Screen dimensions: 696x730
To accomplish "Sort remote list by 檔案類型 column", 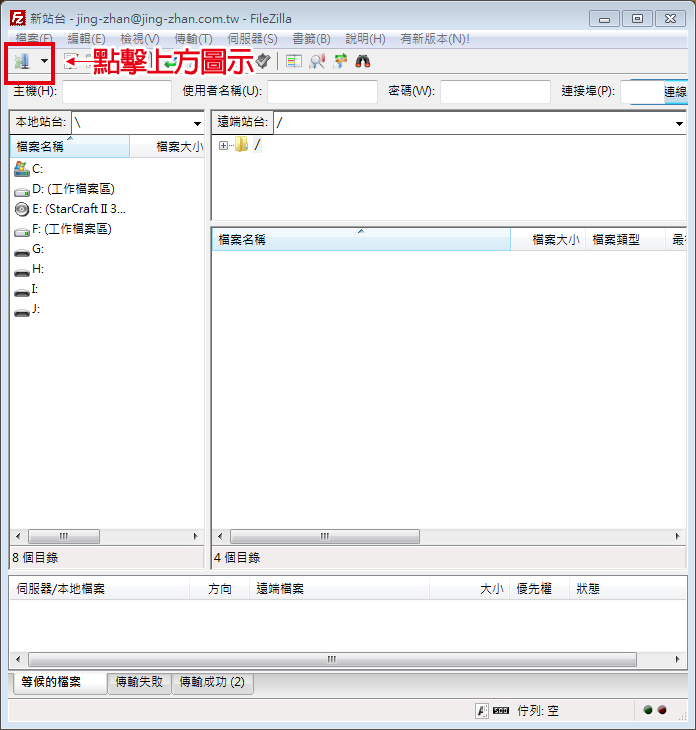I will (625, 240).
